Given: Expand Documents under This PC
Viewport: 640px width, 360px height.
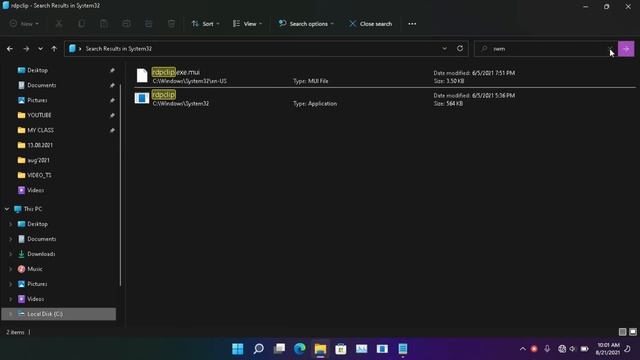Looking at the screenshot, I should [x=11, y=239].
